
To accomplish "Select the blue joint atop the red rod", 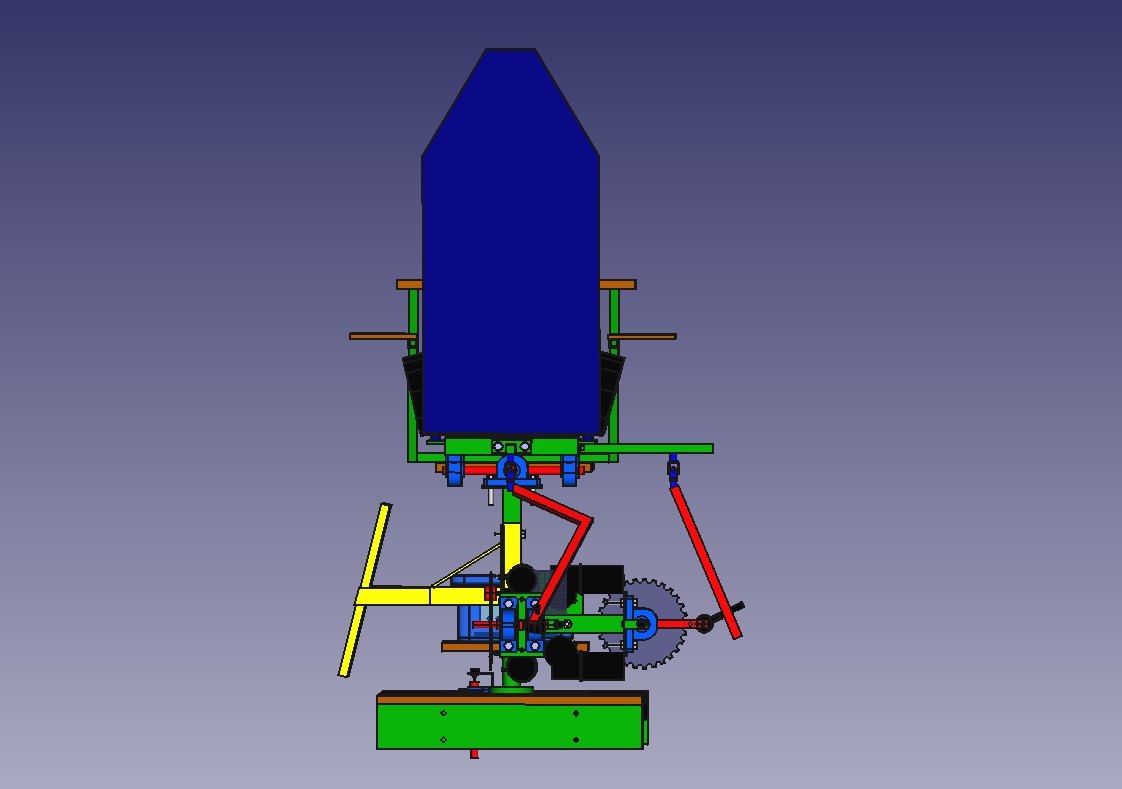I will 673,469.
